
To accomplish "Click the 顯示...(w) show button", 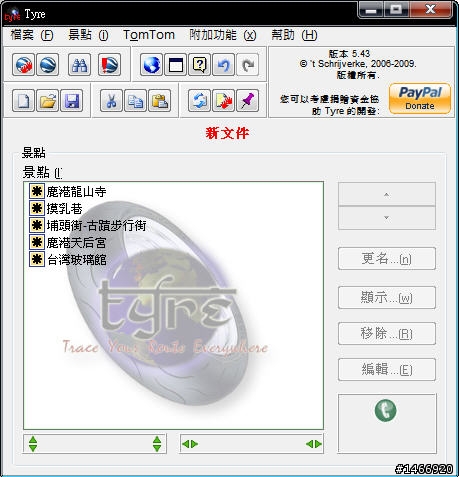I will [x=387, y=297].
